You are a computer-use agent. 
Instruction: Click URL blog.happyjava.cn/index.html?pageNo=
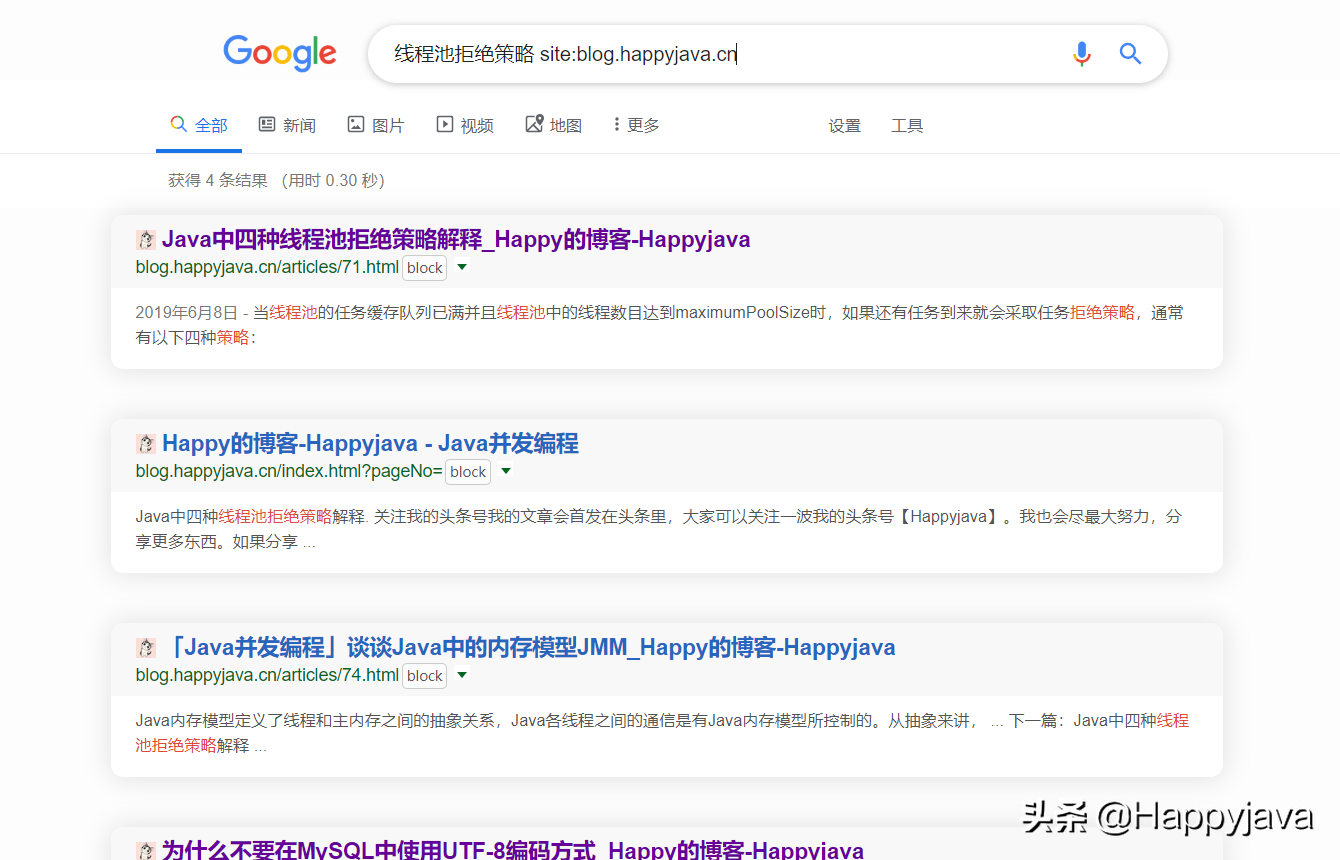289,471
